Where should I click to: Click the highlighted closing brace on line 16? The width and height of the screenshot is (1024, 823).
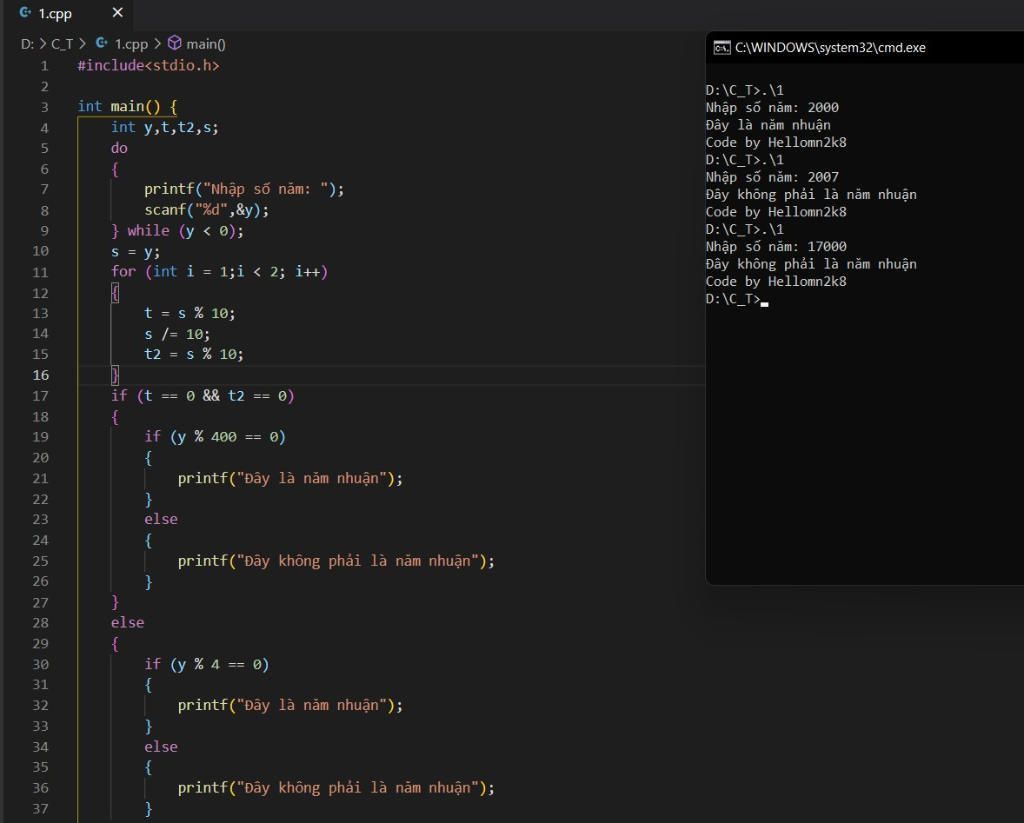pos(115,375)
